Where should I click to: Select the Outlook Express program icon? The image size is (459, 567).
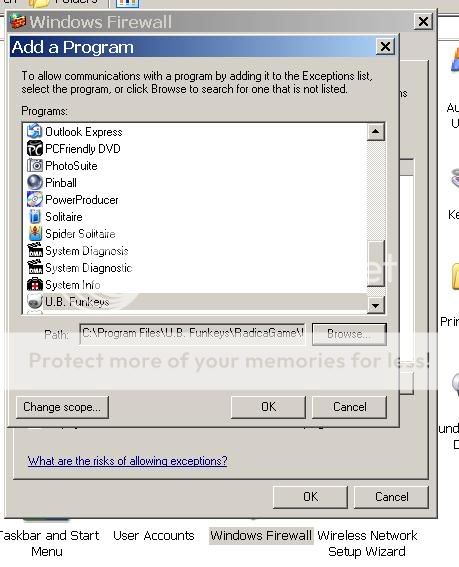[x=35, y=132]
